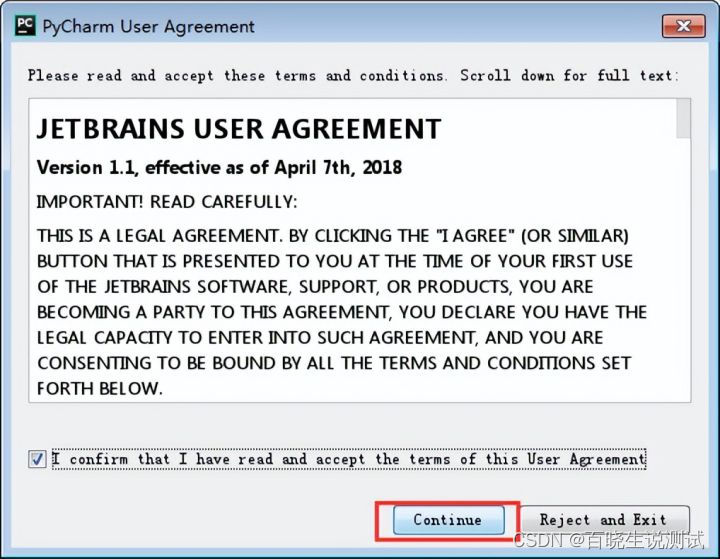This screenshot has height=559, width=720.
Task: Click the PyCharm logo icon in title bar
Action: point(25,26)
